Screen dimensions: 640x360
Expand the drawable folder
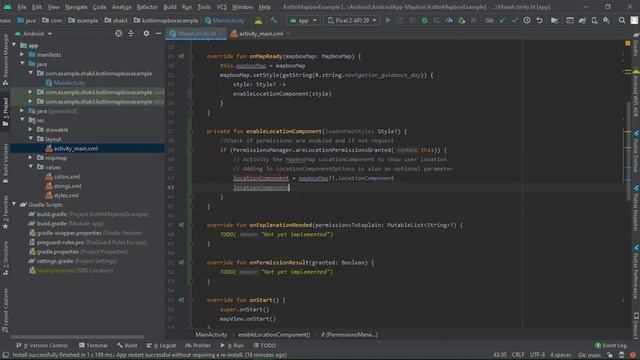(31, 130)
